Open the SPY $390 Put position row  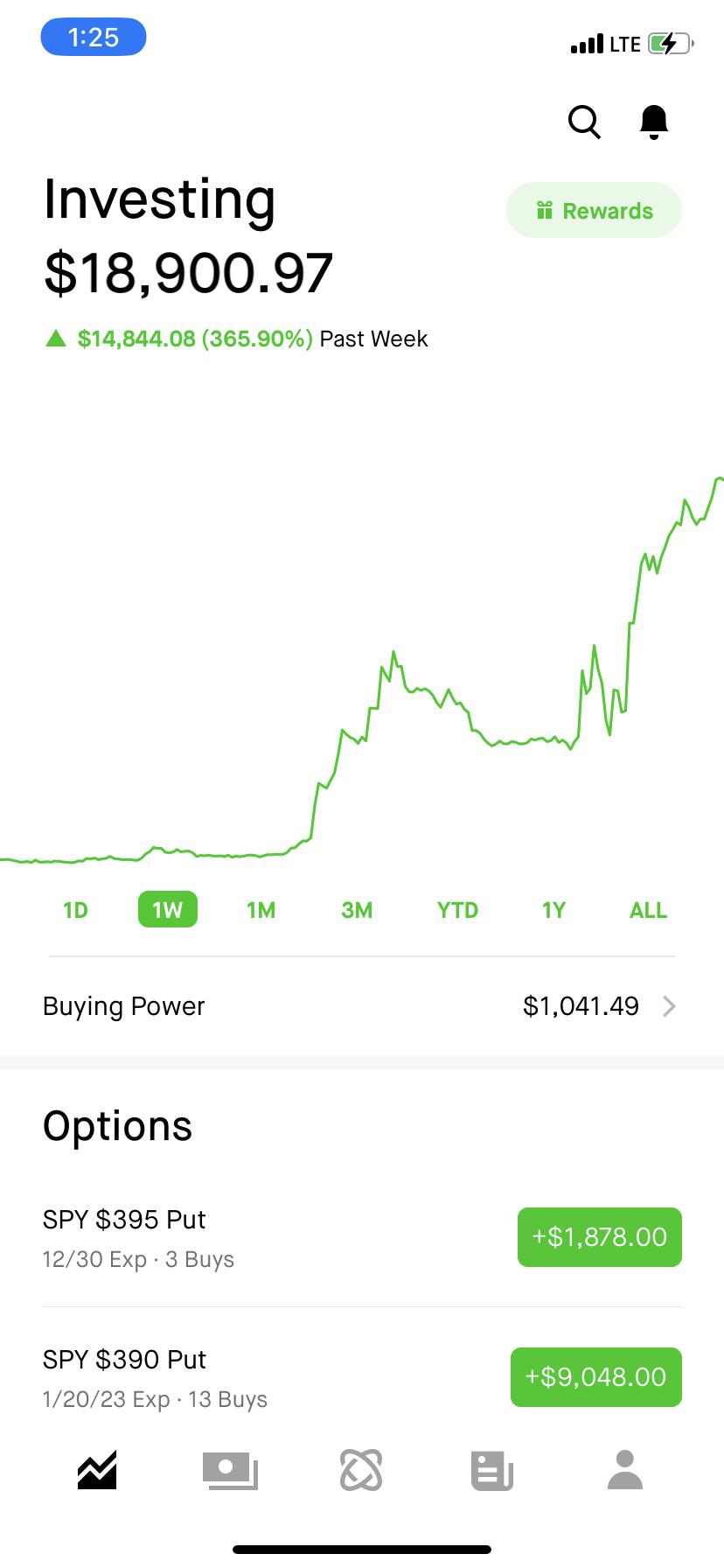(219, 1377)
